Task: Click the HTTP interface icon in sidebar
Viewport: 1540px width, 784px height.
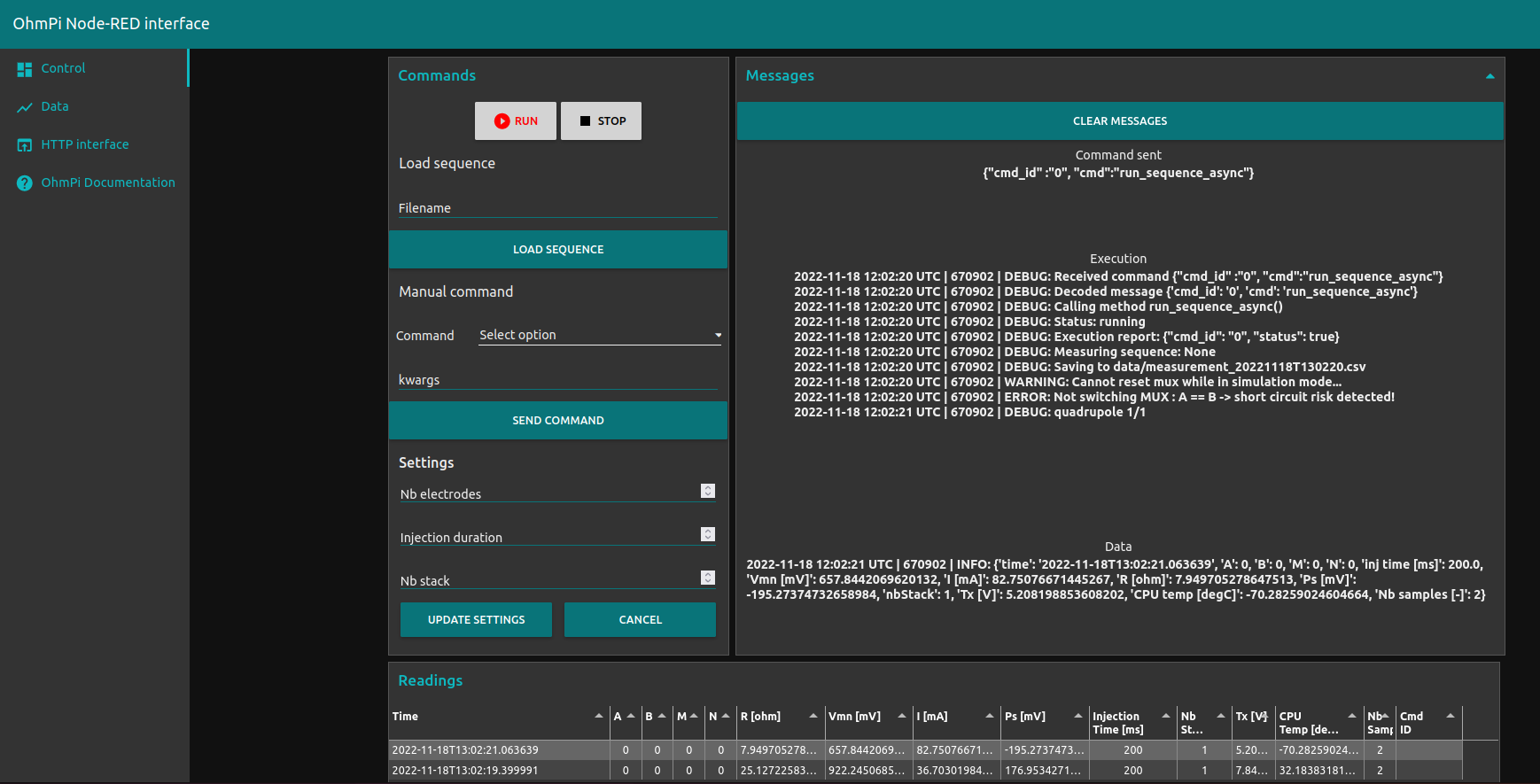Action: click(24, 145)
